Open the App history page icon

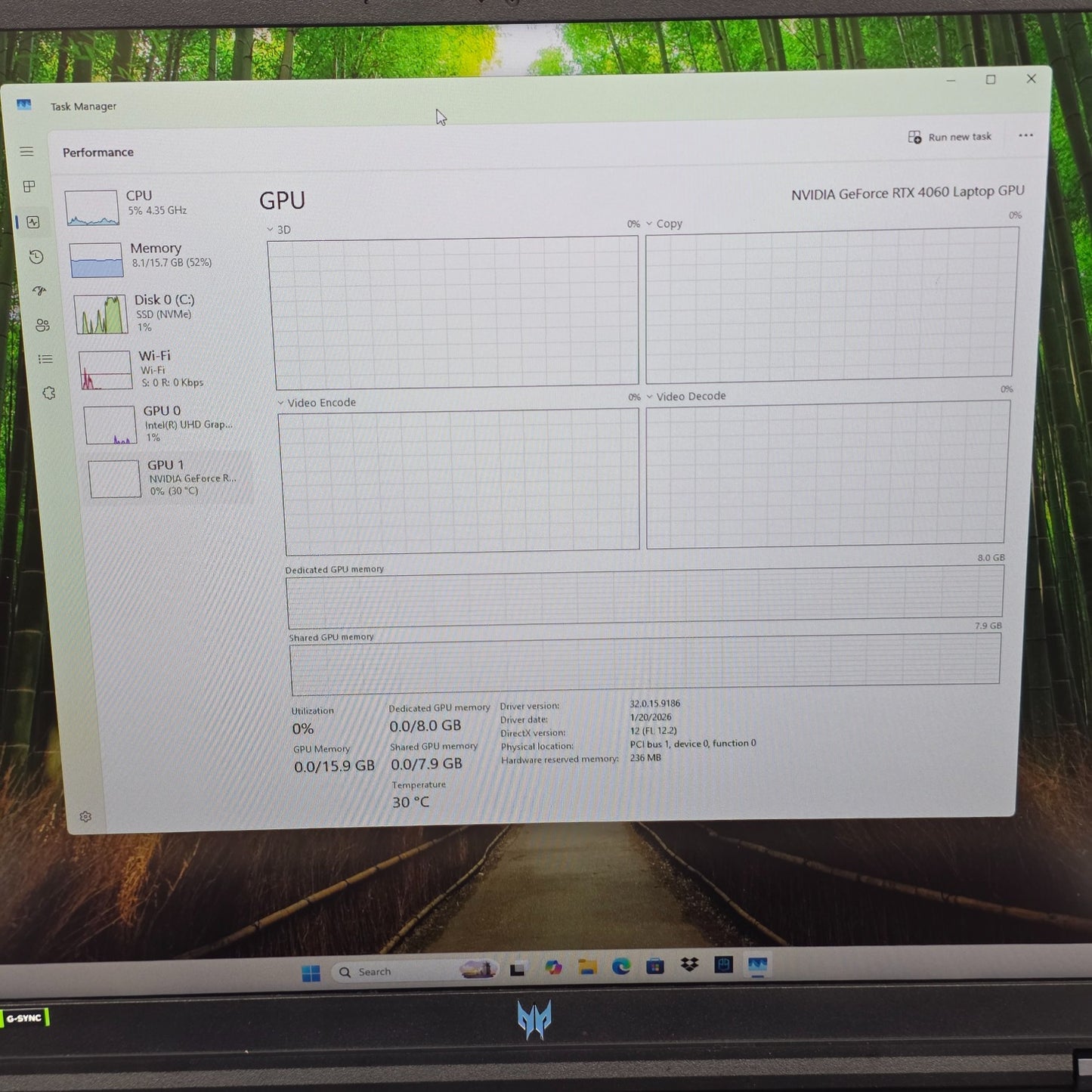click(x=36, y=257)
